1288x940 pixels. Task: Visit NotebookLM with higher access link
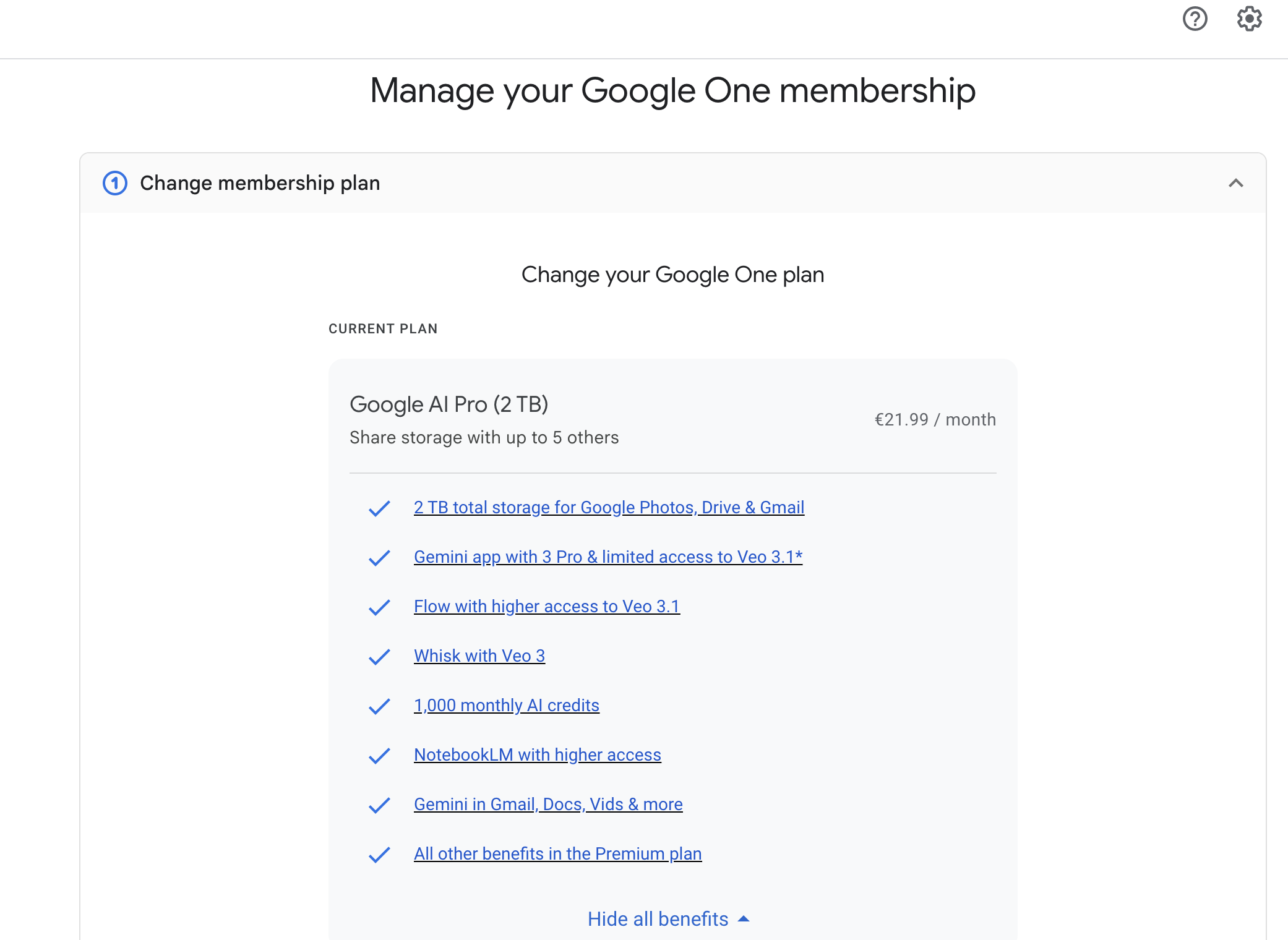[x=537, y=755]
